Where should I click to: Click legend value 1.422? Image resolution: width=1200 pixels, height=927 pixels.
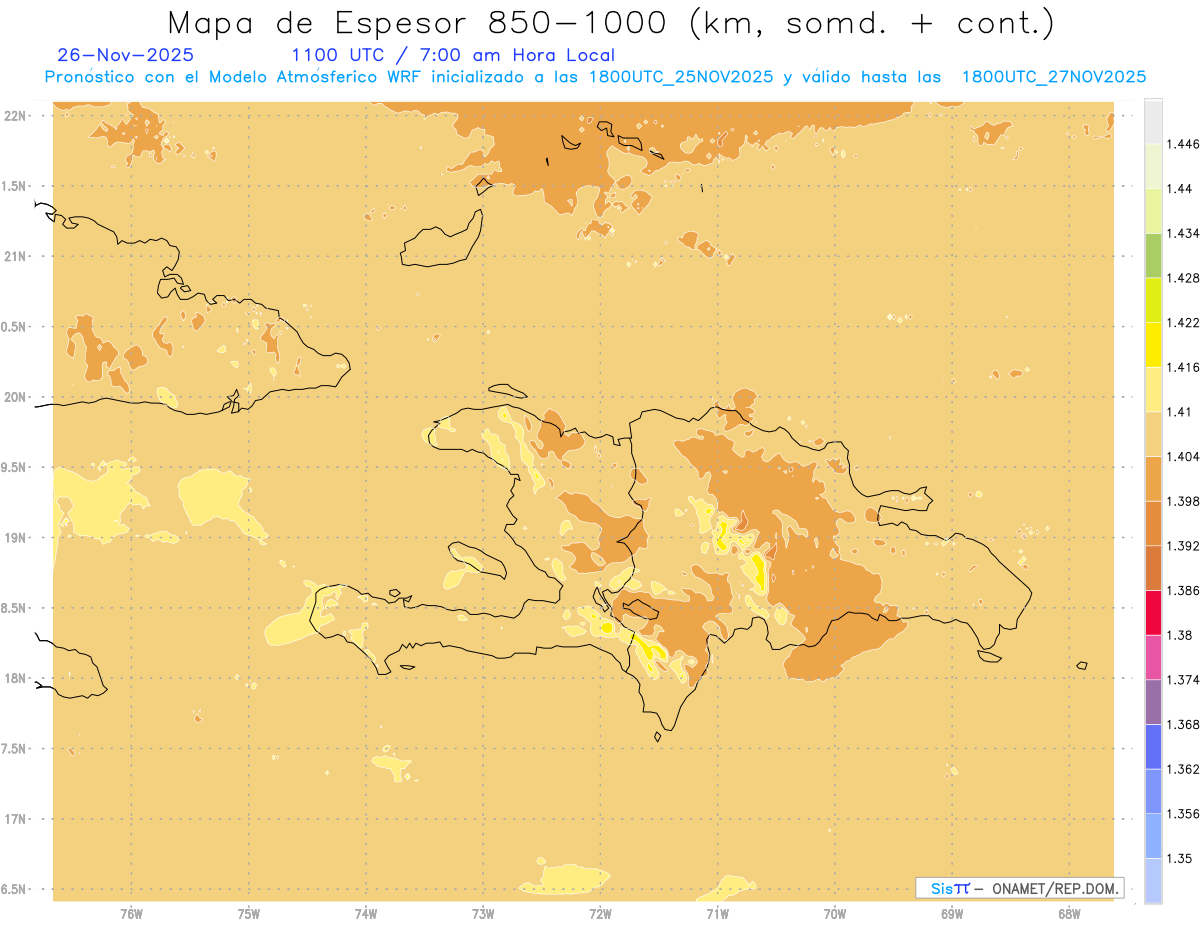click(1184, 323)
